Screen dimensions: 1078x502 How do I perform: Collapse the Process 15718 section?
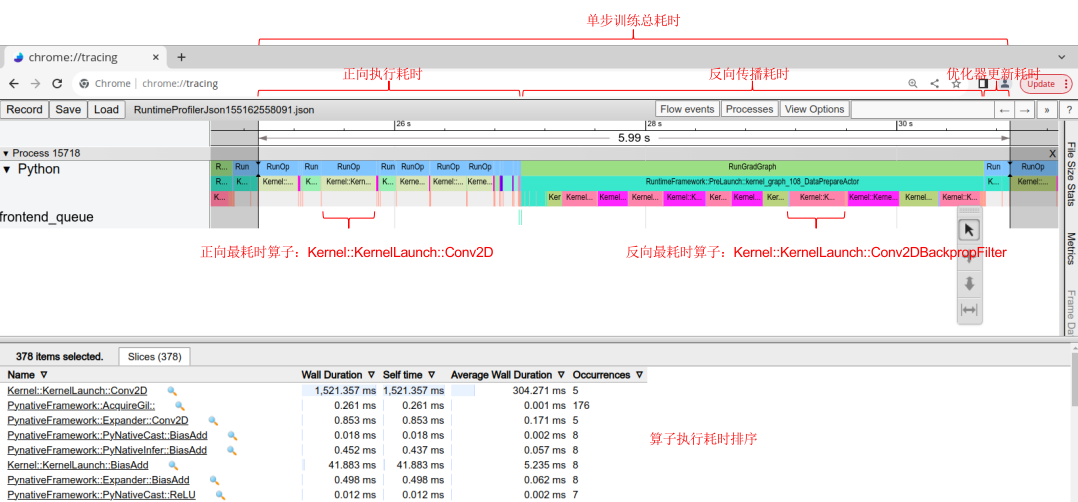point(6,153)
